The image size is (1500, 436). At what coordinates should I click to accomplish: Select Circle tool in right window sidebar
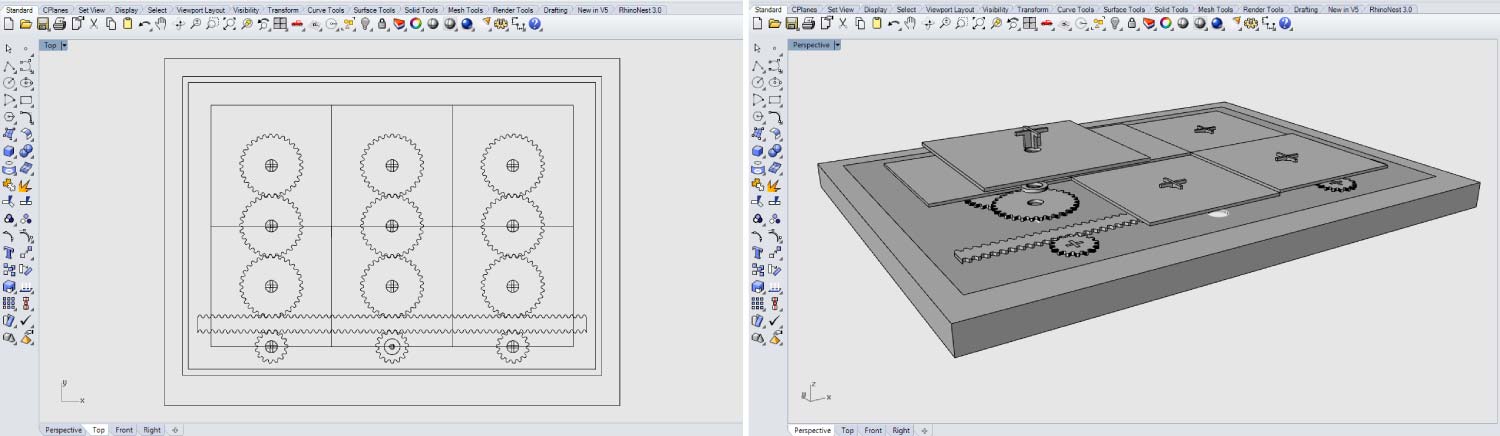[759, 83]
